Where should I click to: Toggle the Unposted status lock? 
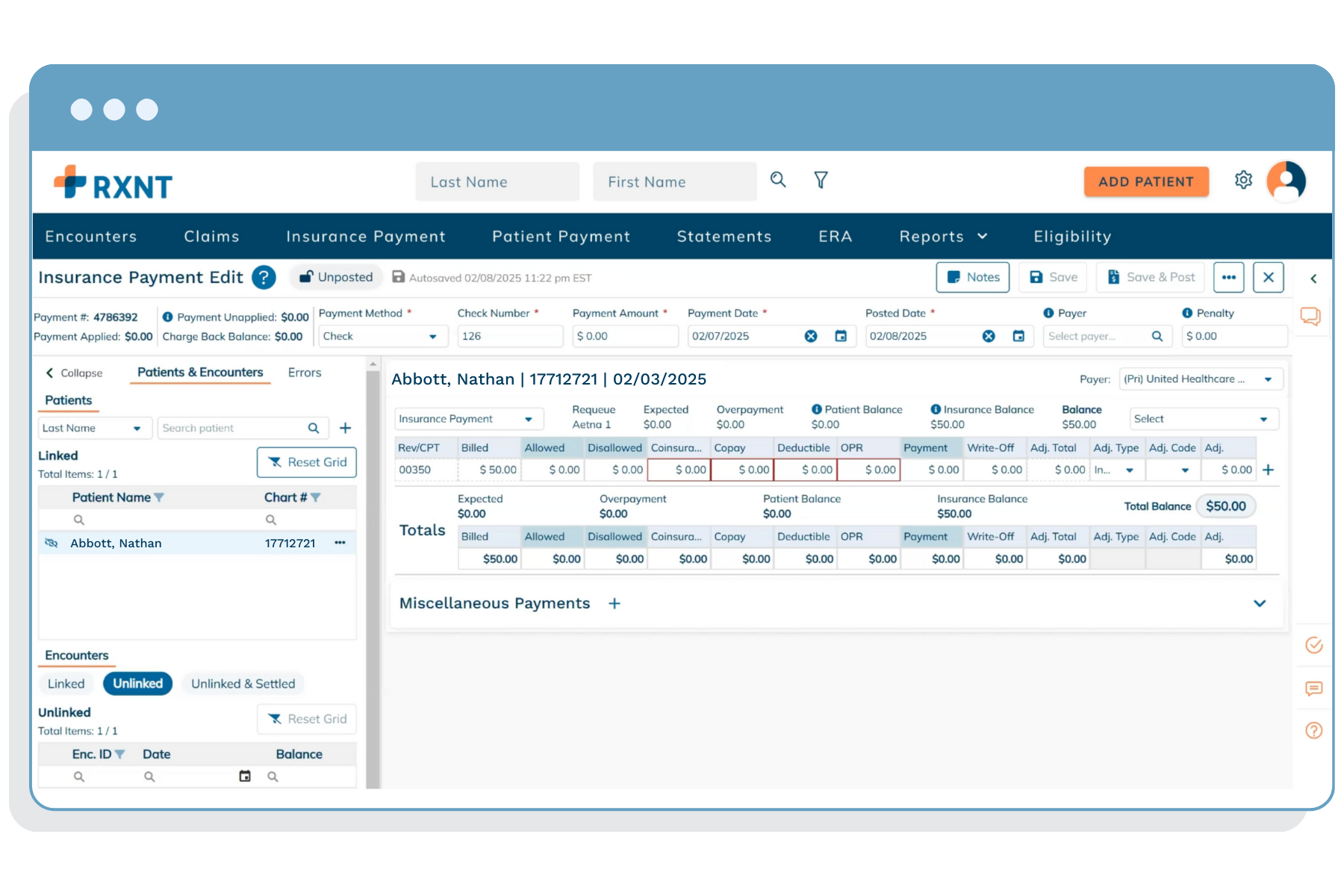(x=336, y=277)
